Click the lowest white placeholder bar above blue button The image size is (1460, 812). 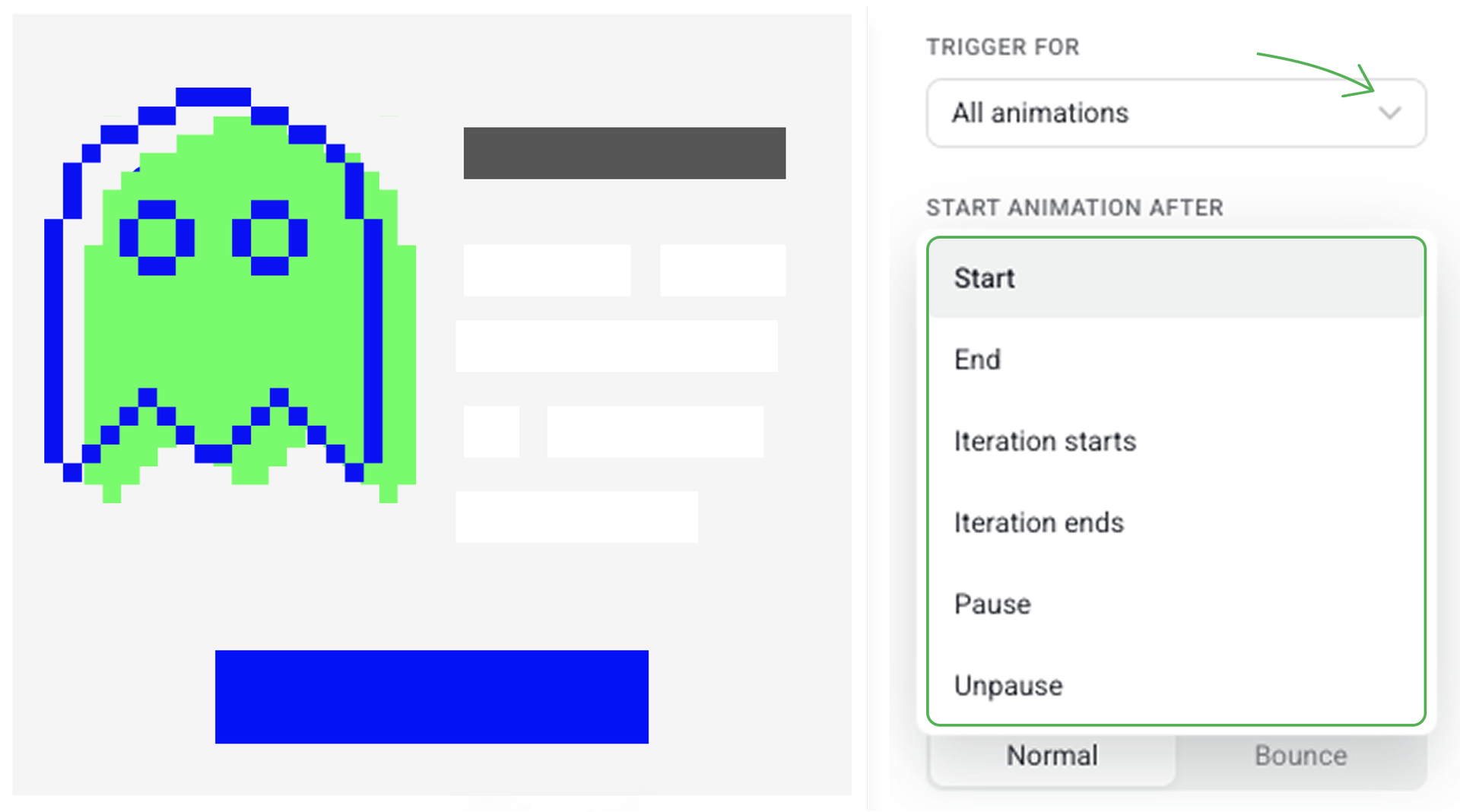(576, 517)
